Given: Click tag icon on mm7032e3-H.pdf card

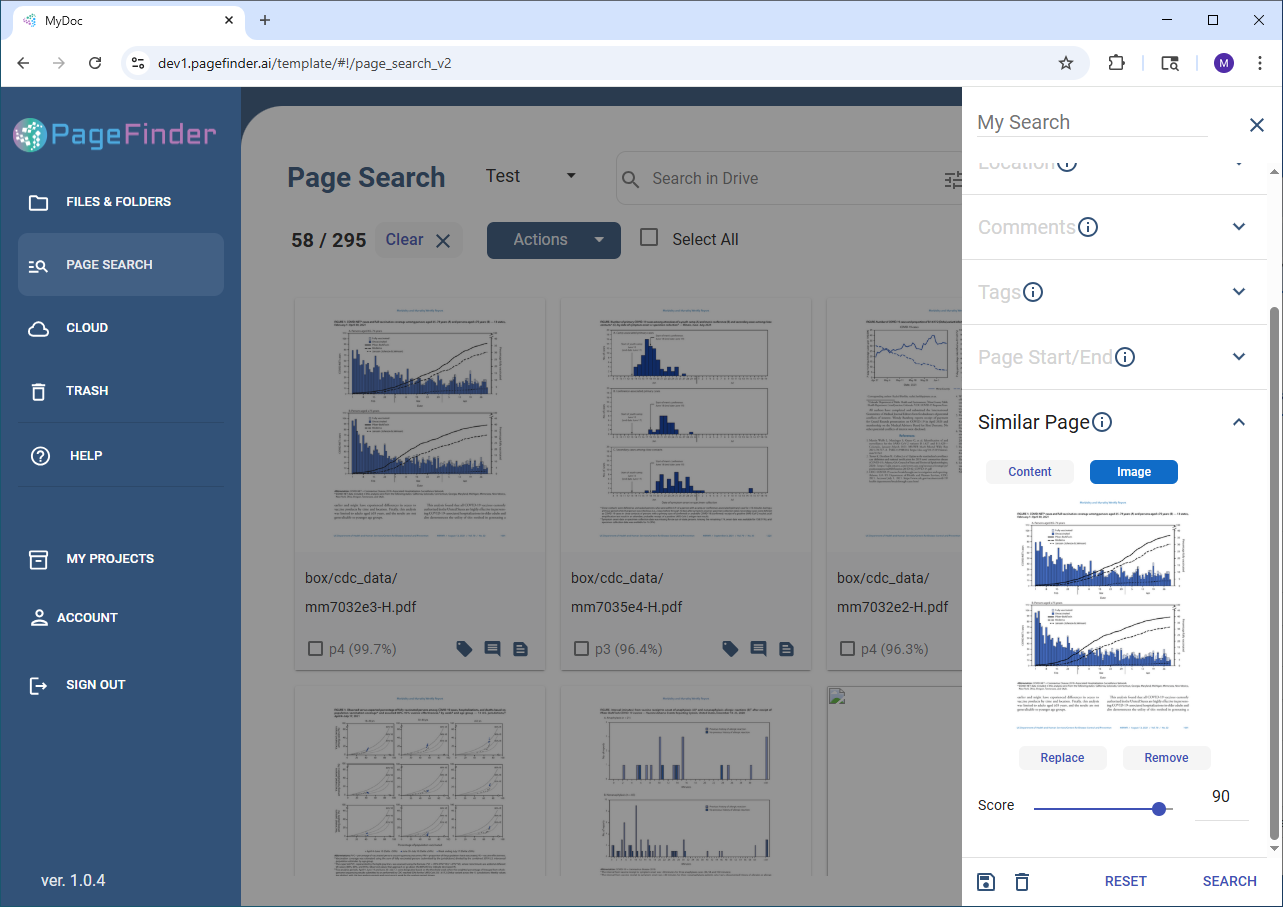Looking at the screenshot, I should [x=464, y=649].
